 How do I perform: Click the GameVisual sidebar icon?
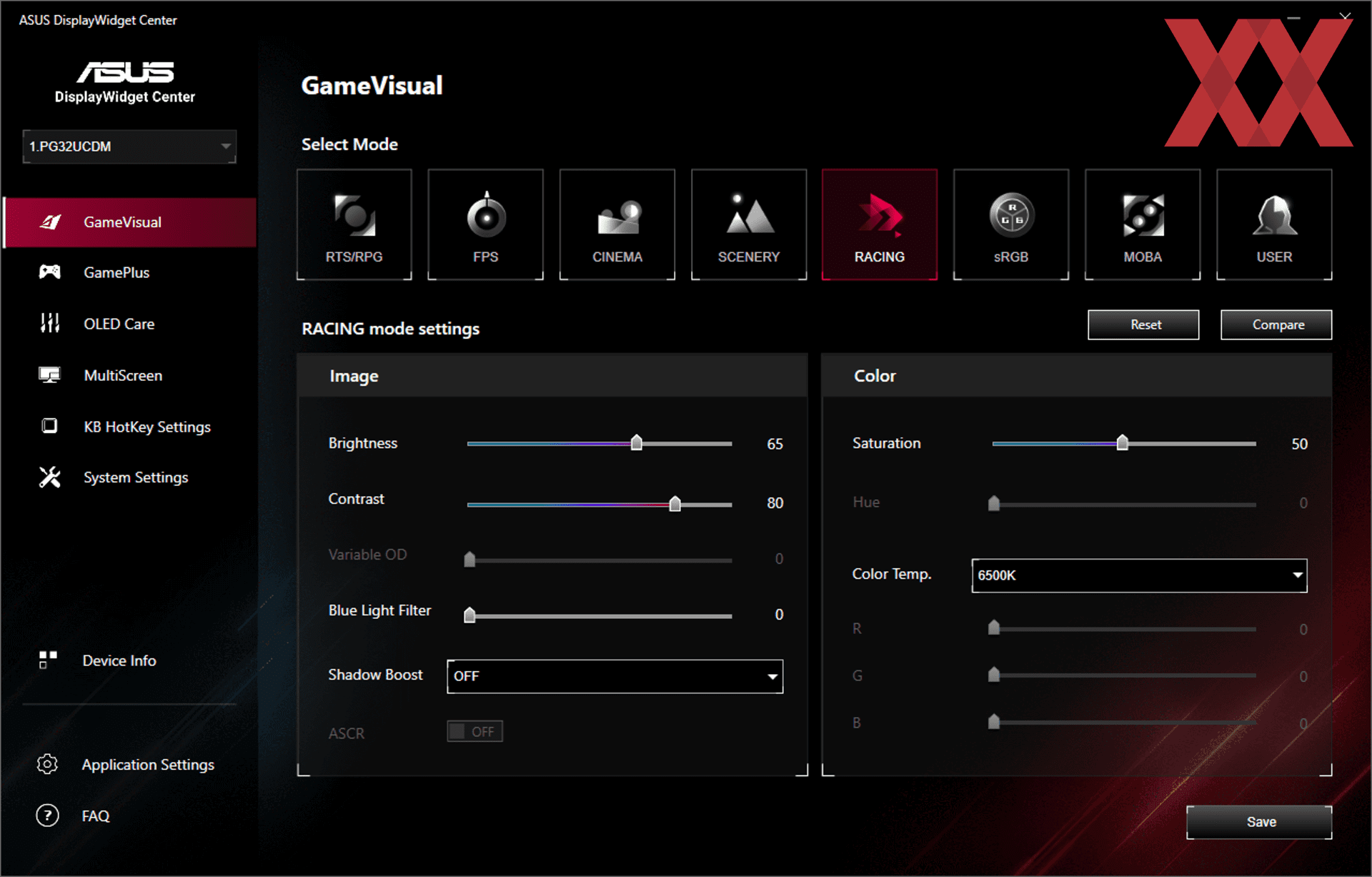tap(50, 222)
